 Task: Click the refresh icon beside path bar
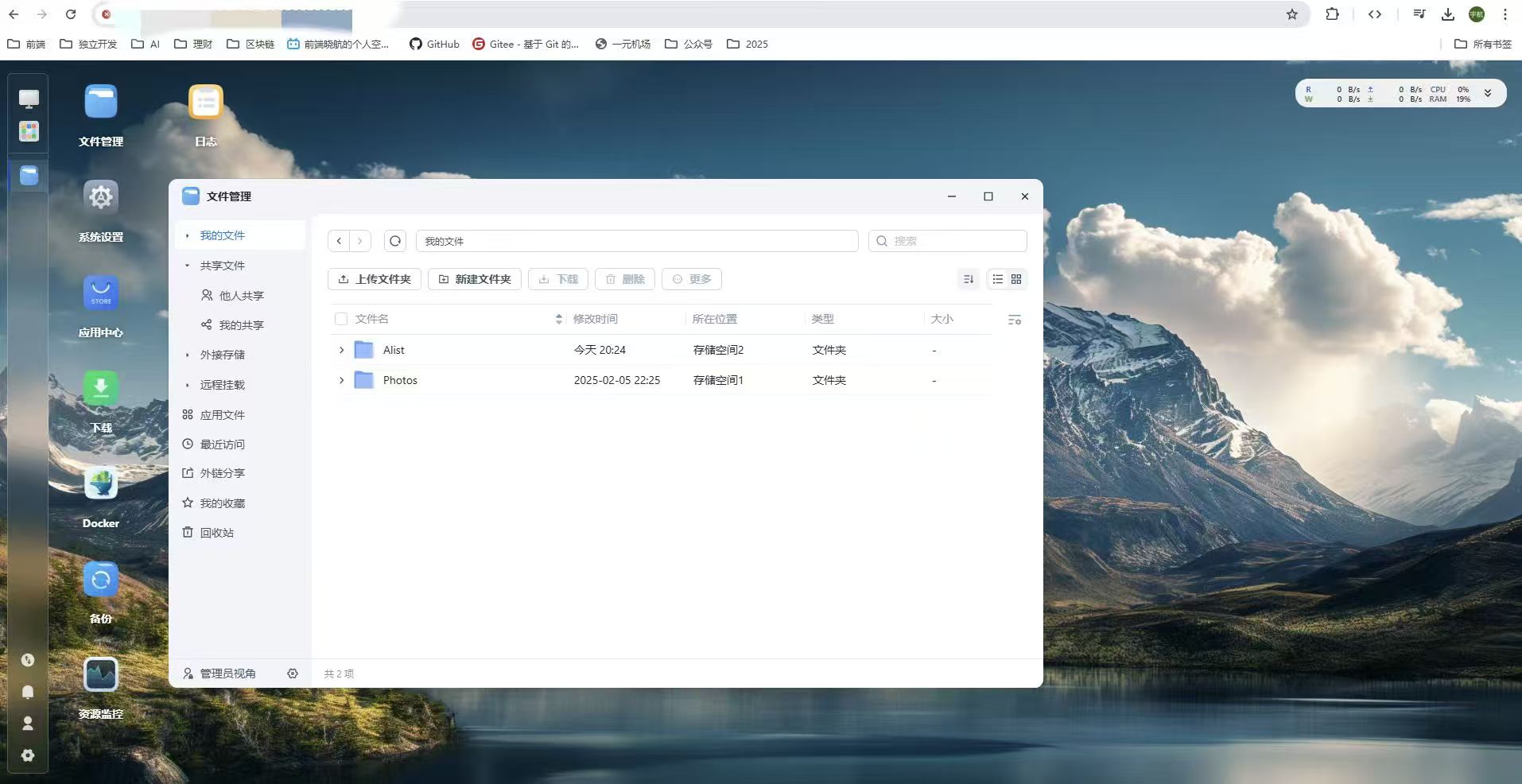pyautogui.click(x=395, y=241)
